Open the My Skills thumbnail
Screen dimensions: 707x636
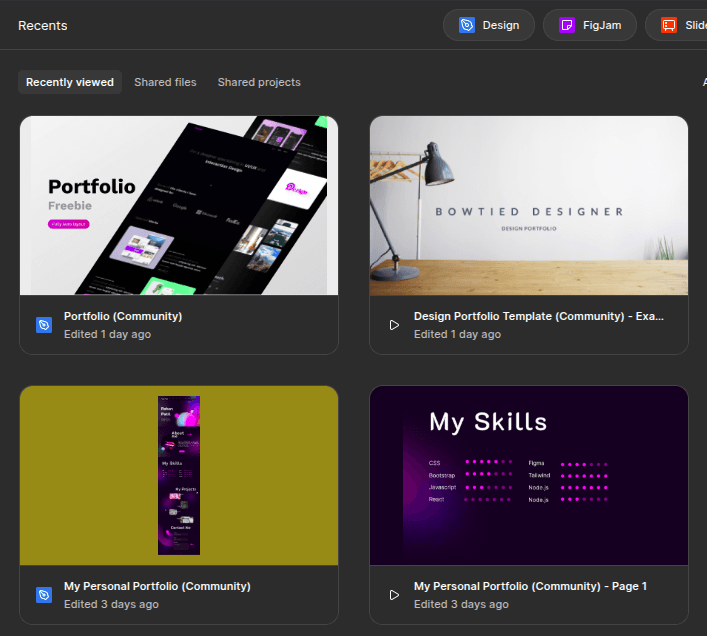(529, 475)
